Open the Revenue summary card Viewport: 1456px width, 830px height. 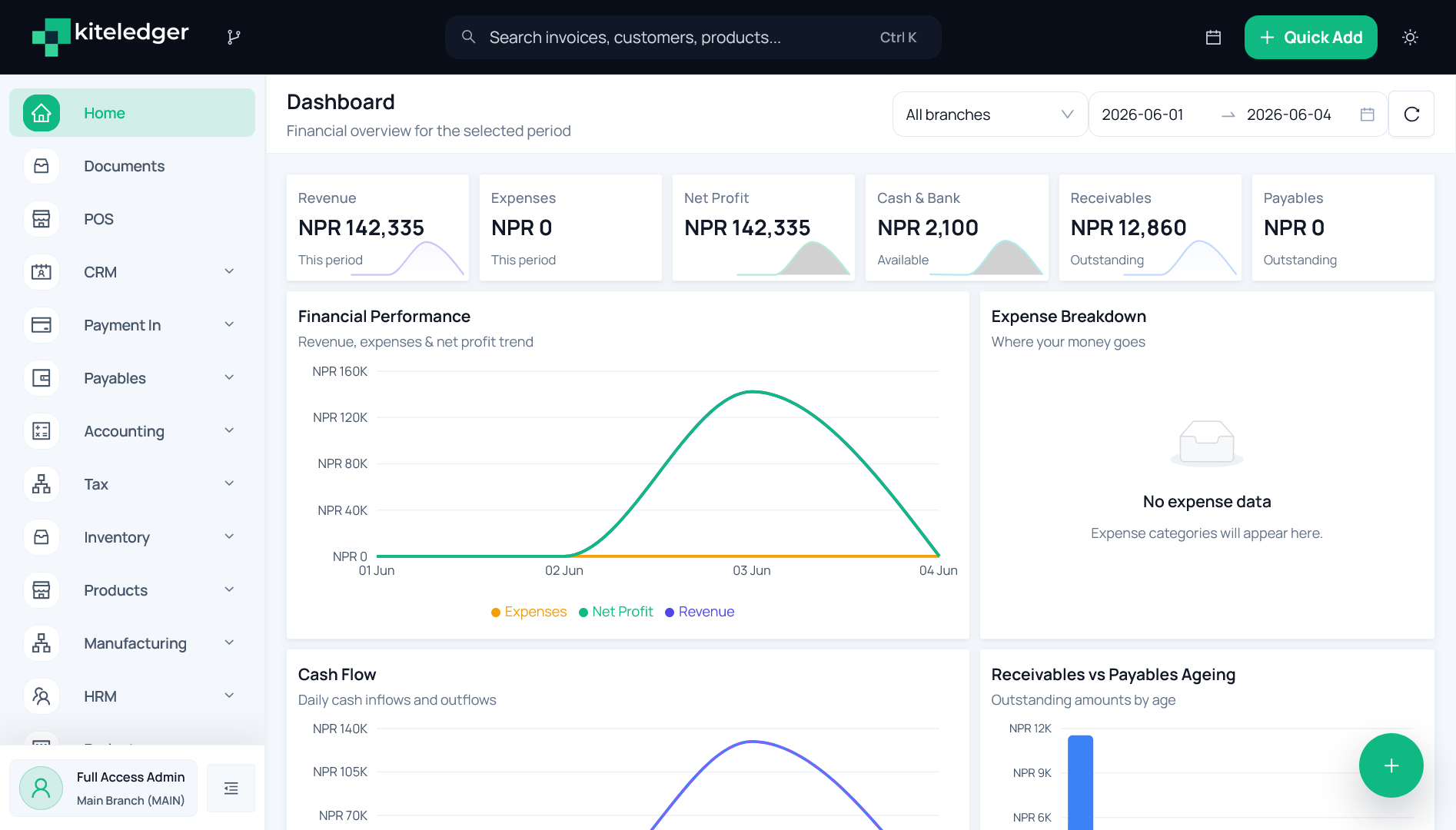point(377,227)
